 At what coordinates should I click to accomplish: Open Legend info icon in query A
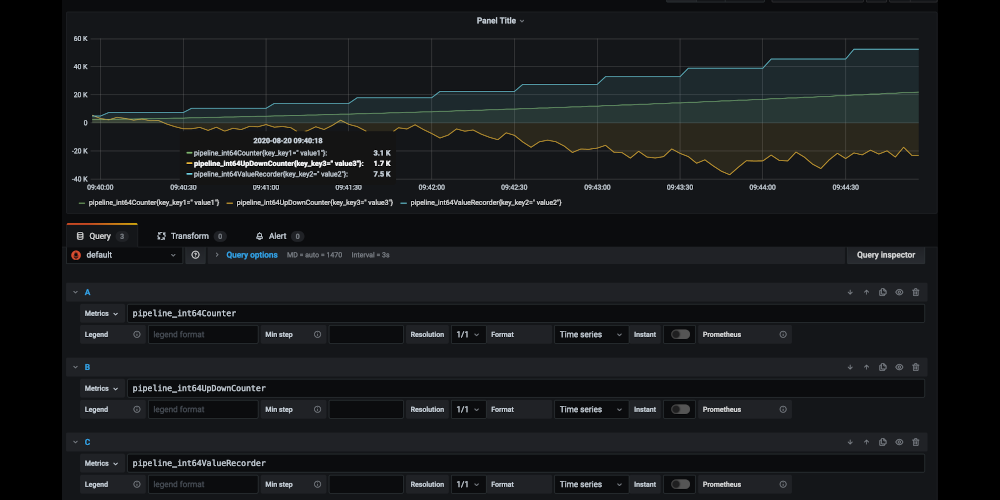136,334
